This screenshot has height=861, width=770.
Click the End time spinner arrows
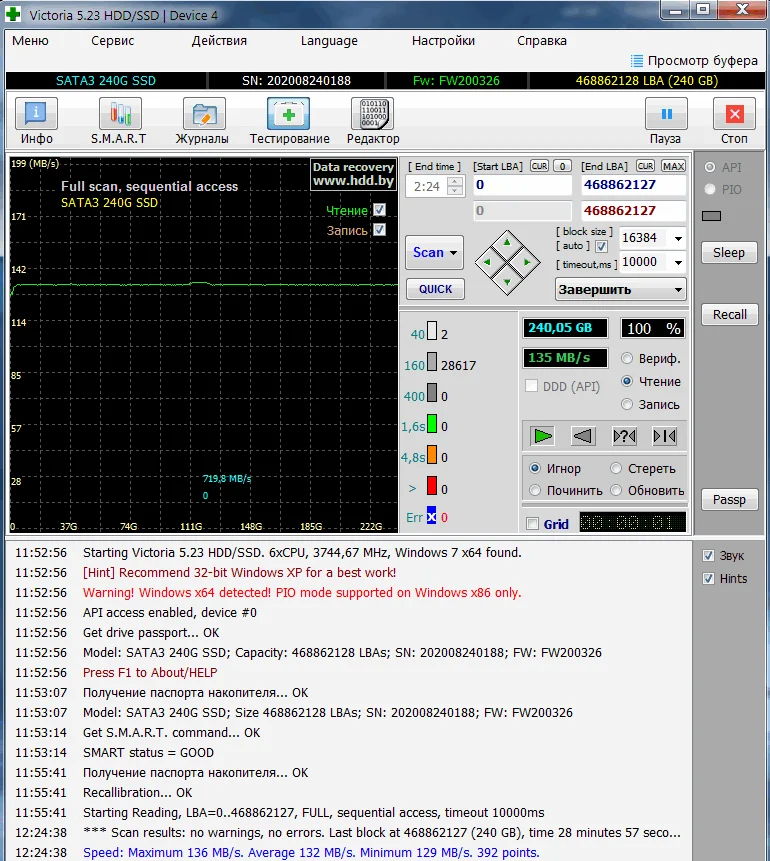(455, 186)
